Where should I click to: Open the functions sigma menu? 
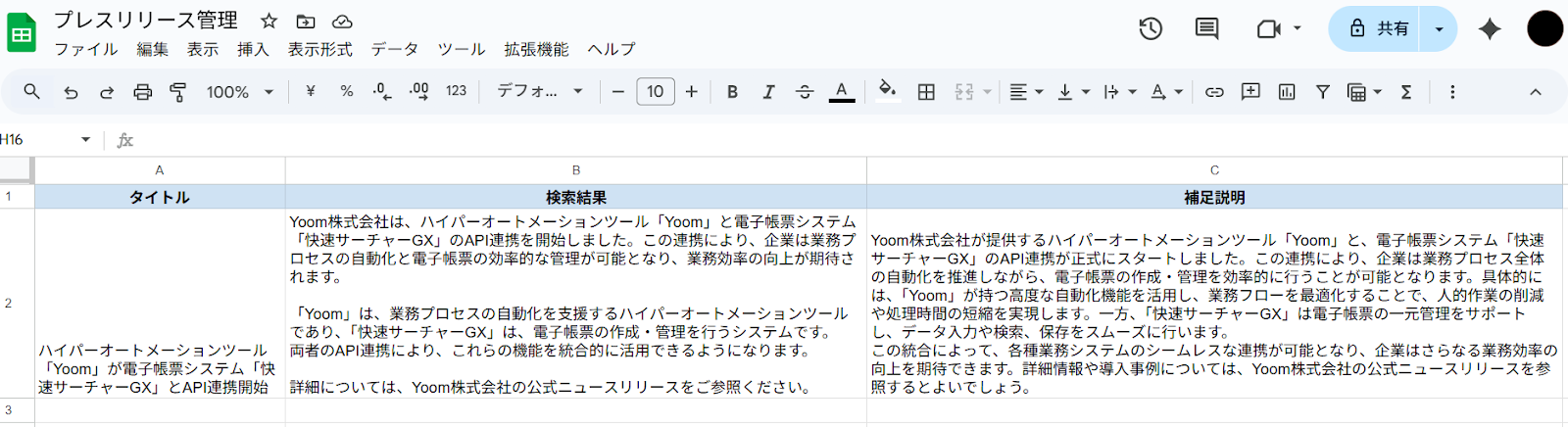click(1406, 91)
